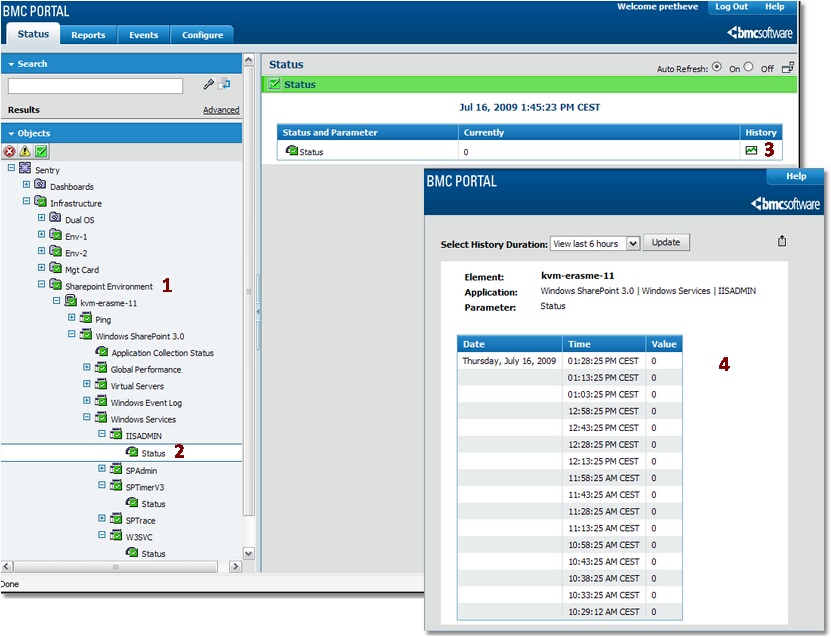The width and height of the screenshot is (831, 638).
Task: Collapse the Windows Services node
Action: coord(87,417)
